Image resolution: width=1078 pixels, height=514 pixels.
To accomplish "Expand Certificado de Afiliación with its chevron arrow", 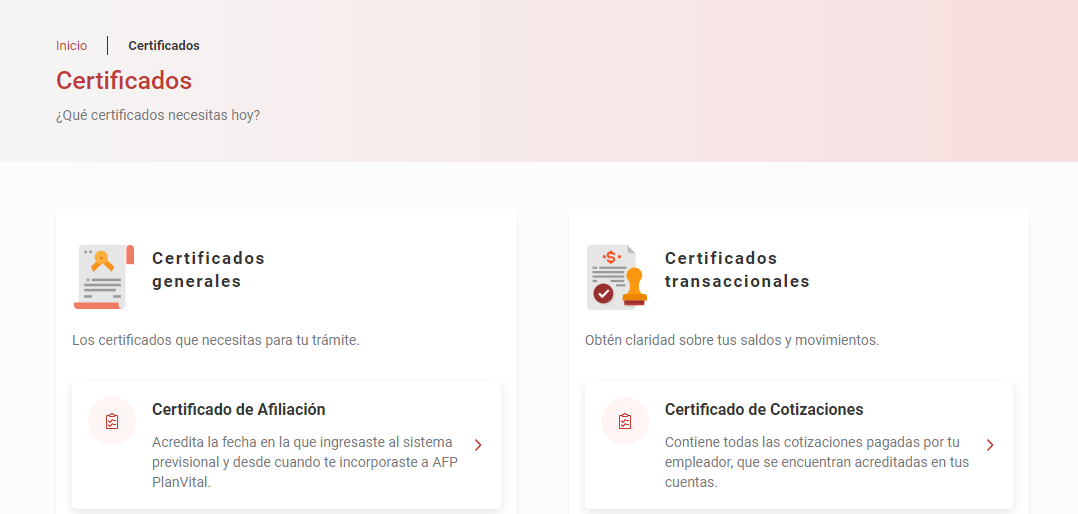I will 478,445.
